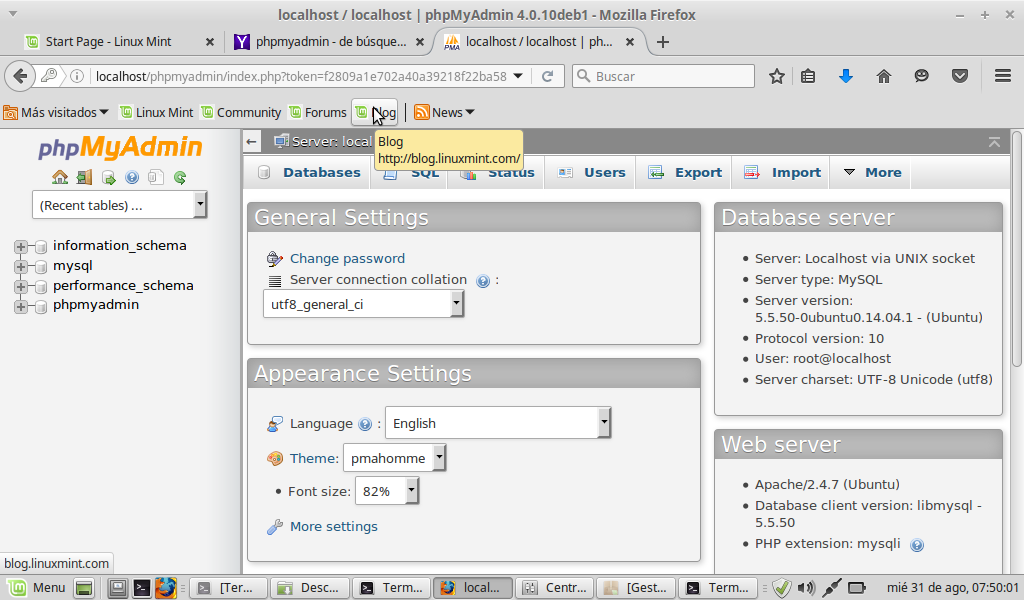The image size is (1024, 600).
Task: Click the help icon beside PHP extension mysqli
Action: (917, 545)
